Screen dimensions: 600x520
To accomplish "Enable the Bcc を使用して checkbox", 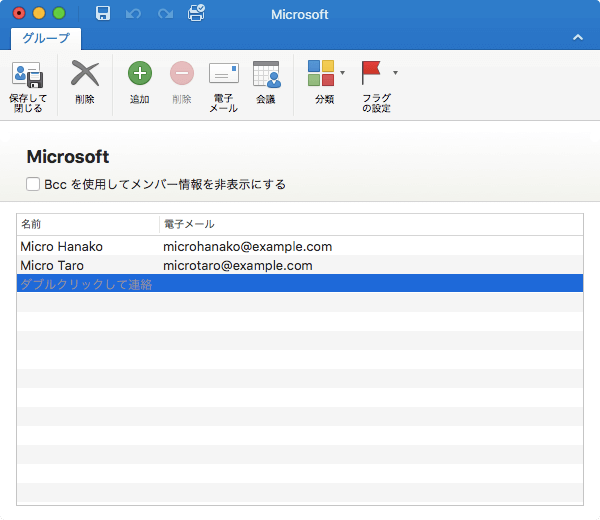I will pos(33,184).
